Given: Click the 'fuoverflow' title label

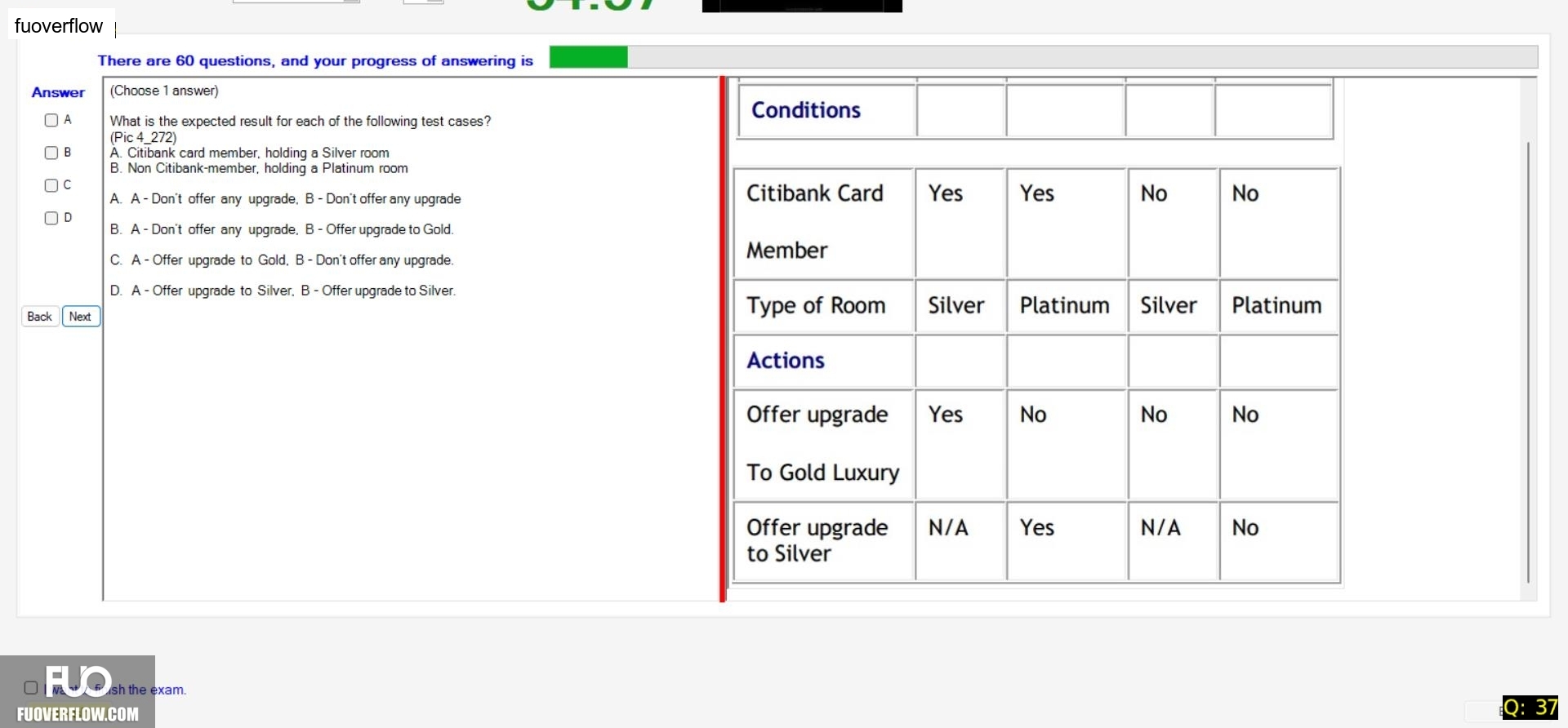Looking at the screenshot, I should 59,26.
